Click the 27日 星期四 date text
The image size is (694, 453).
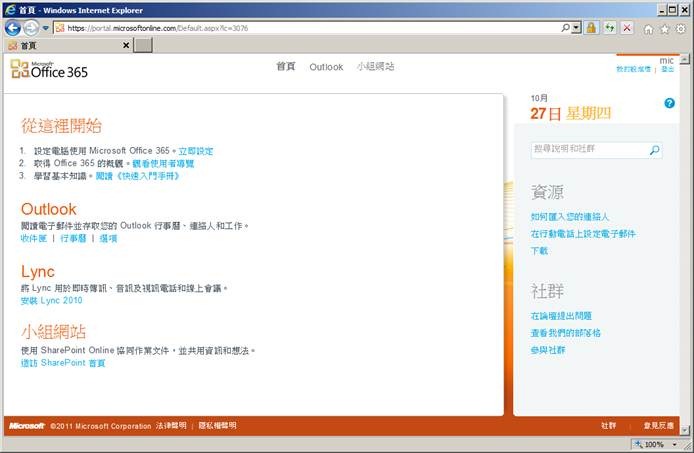tap(571, 114)
